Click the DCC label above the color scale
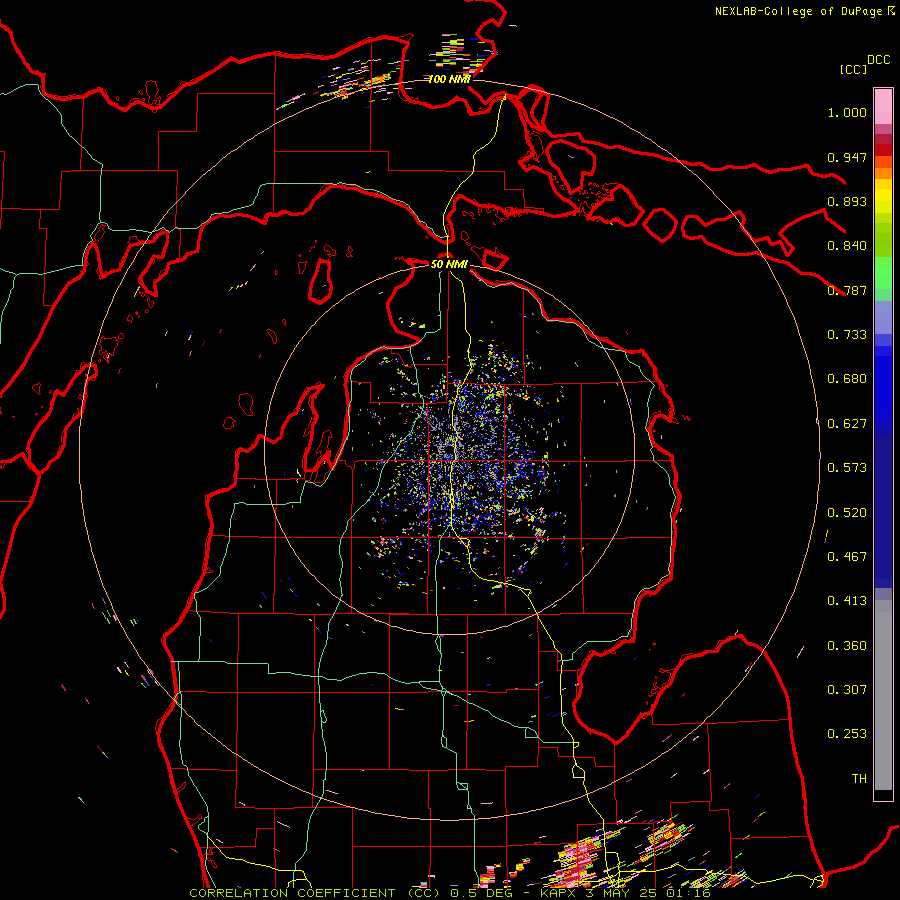Screen dimensions: 900x900 [879, 60]
